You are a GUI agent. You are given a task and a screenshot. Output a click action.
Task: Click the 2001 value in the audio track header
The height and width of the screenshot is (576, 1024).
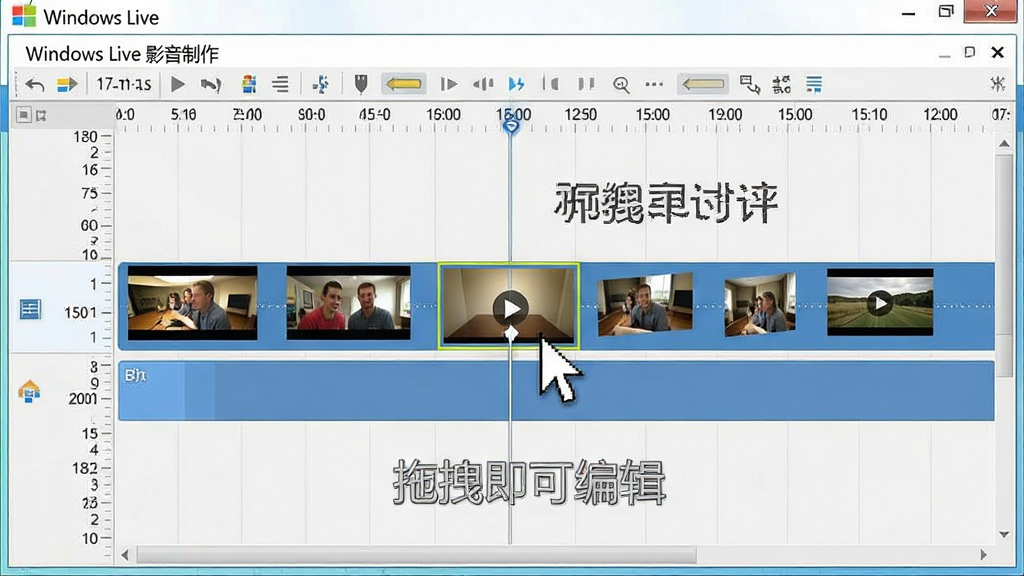coord(82,398)
